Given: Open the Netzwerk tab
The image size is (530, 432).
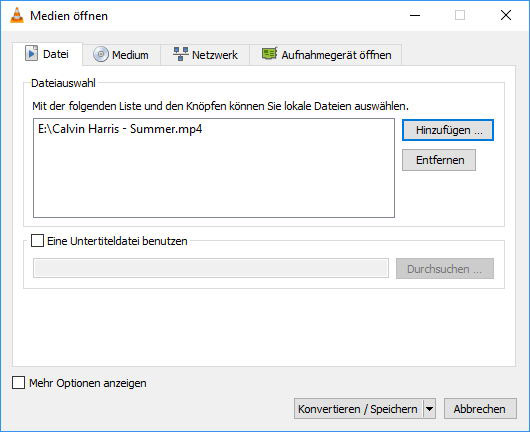Looking at the screenshot, I should (x=205, y=54).
